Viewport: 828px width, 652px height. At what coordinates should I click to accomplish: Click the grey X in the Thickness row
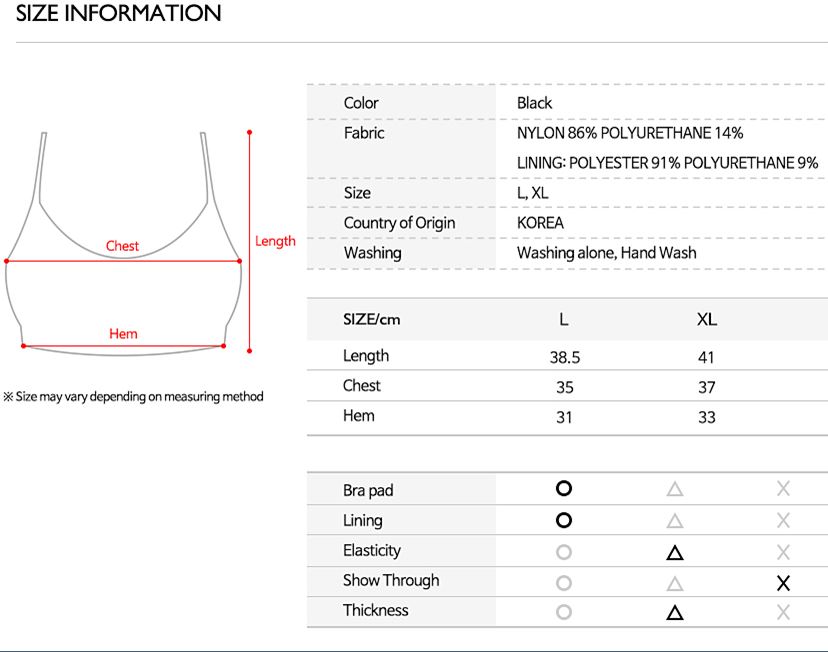pyautogui.click(x=783, y=613)
